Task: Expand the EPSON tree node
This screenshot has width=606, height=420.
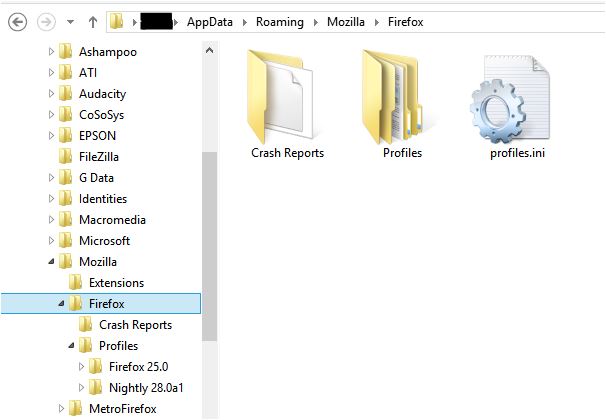Action: click(x=51, y=136)
